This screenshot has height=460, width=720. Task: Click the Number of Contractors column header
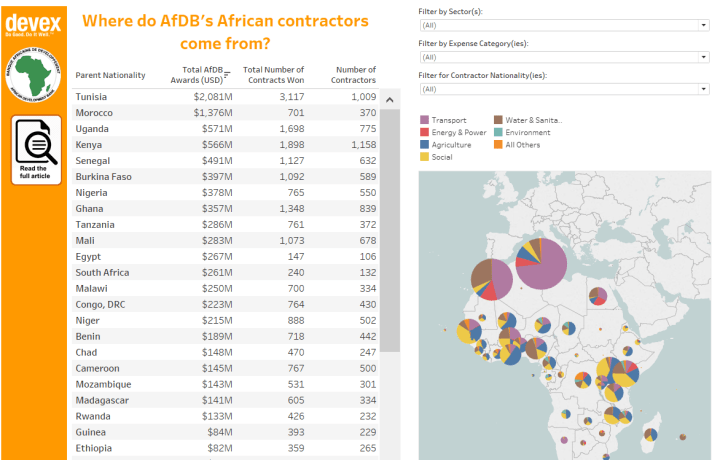[353, 75]
